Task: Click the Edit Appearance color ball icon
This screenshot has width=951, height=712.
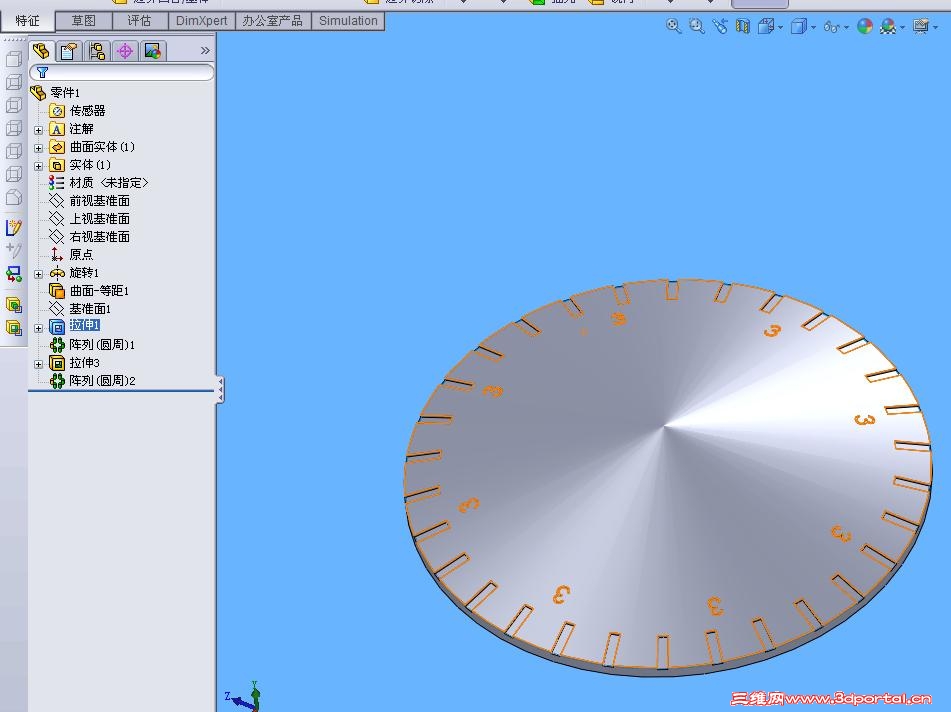Action: (x=865, y=26)
